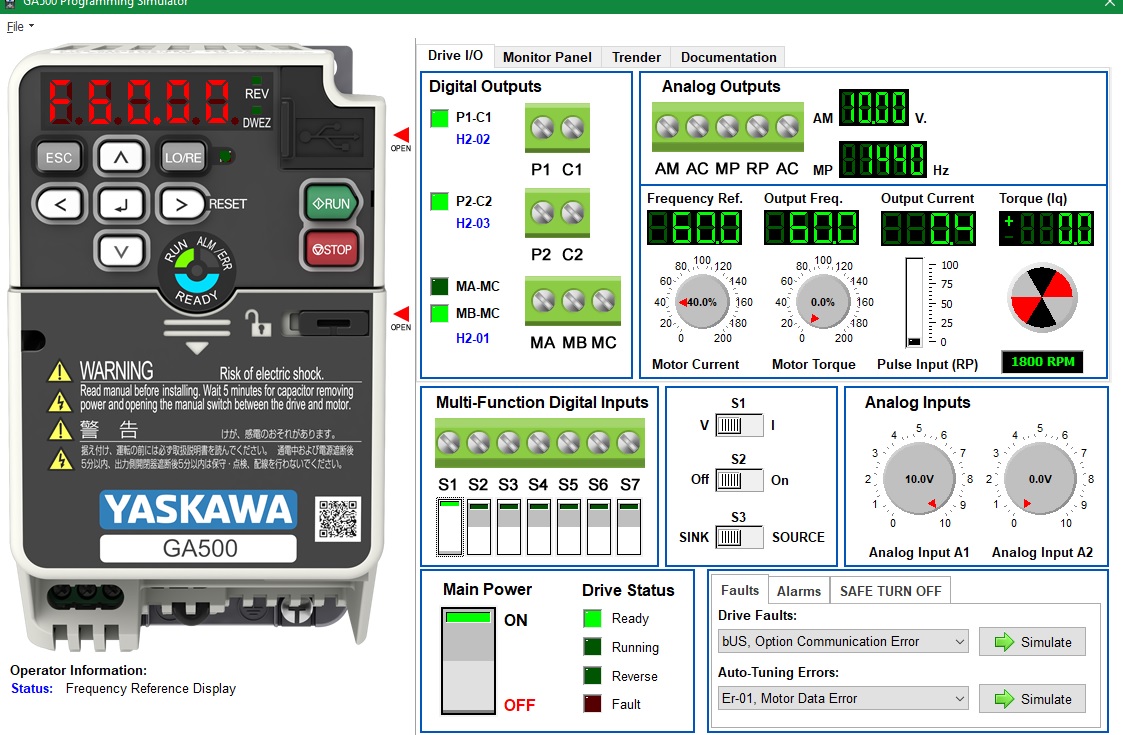Switch to the Monitor Panel tab
This screenshot has width=1123, height=735.
point(547,57)
